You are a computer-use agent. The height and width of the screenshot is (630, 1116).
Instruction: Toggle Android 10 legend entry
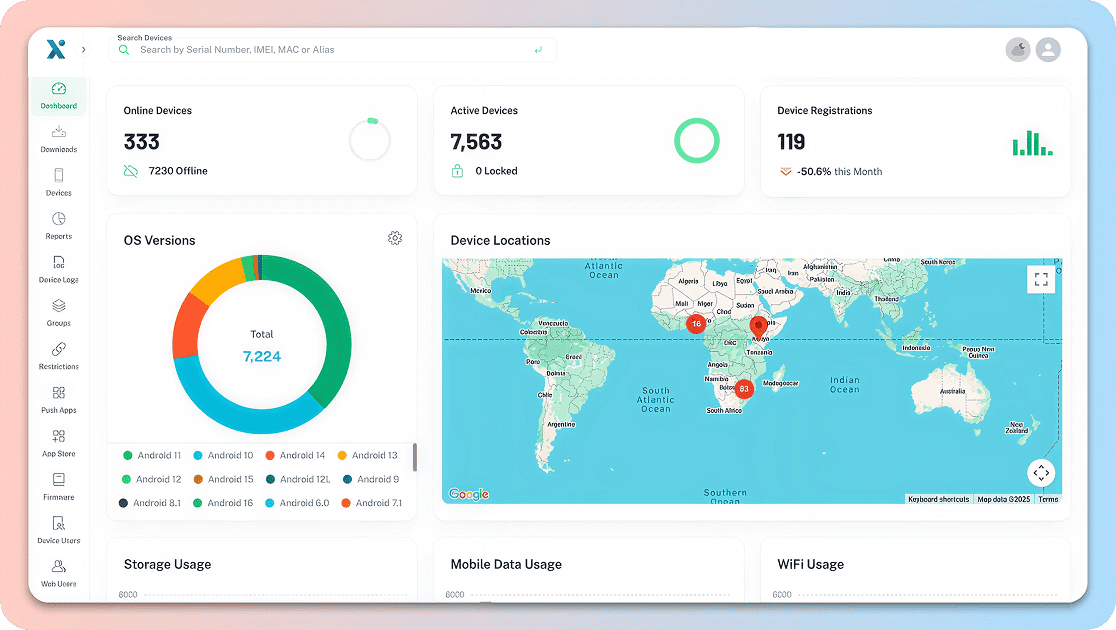click(224, 455)
